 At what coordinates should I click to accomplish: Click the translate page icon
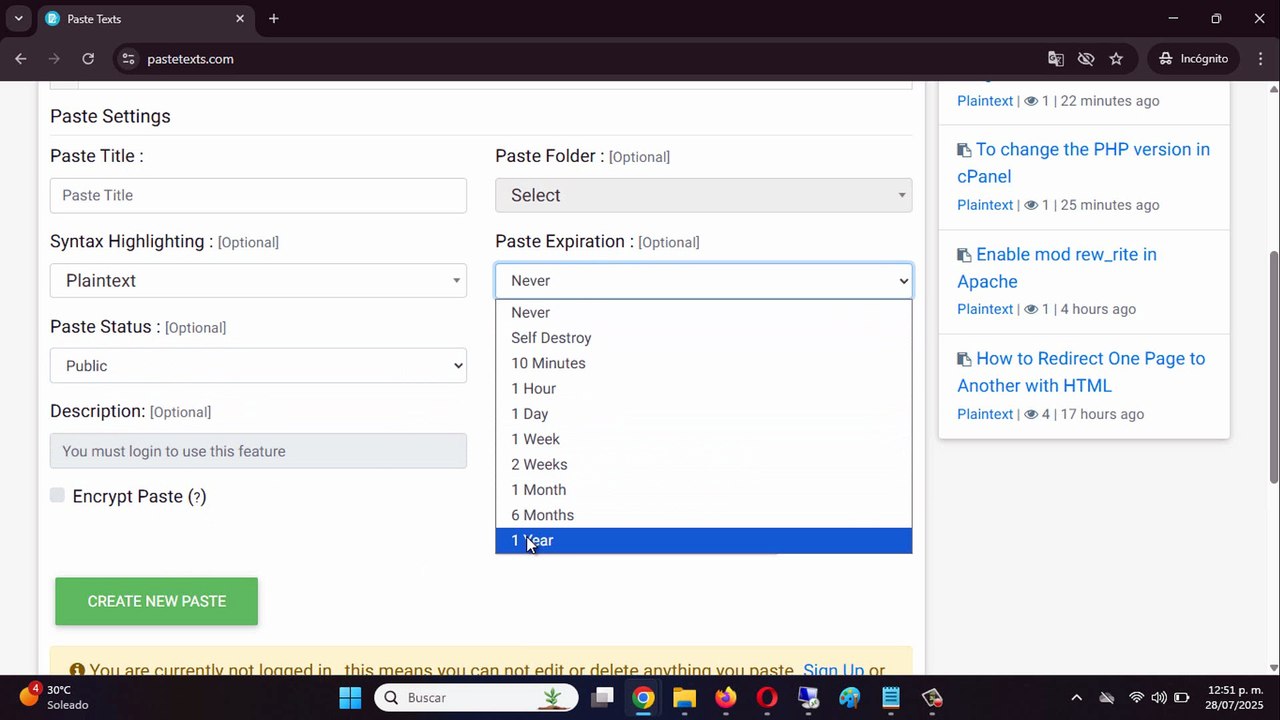[1056, 59]
